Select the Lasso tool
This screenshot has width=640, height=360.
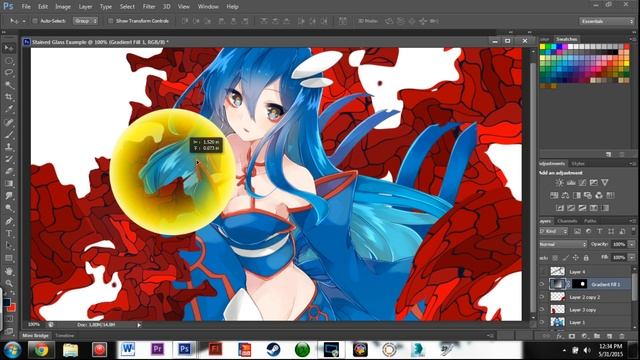tap(9, 73)
